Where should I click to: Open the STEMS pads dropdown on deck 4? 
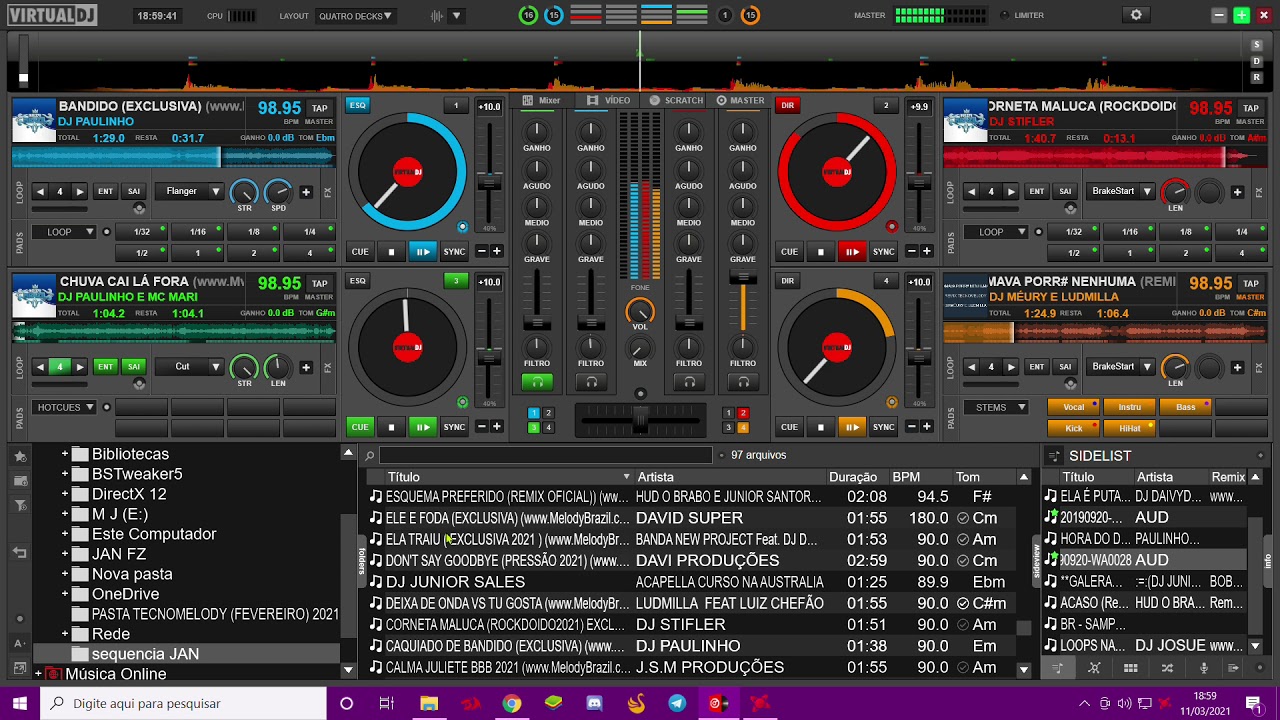coord(997,407)
